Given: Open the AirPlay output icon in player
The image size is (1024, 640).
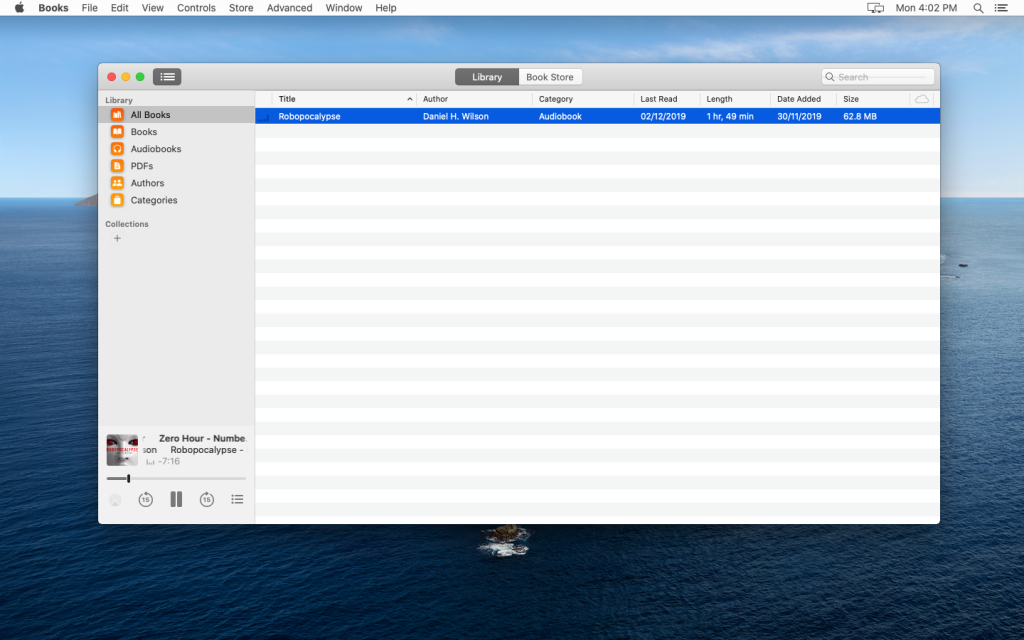Looking at the screenshot, I should 115,500.
